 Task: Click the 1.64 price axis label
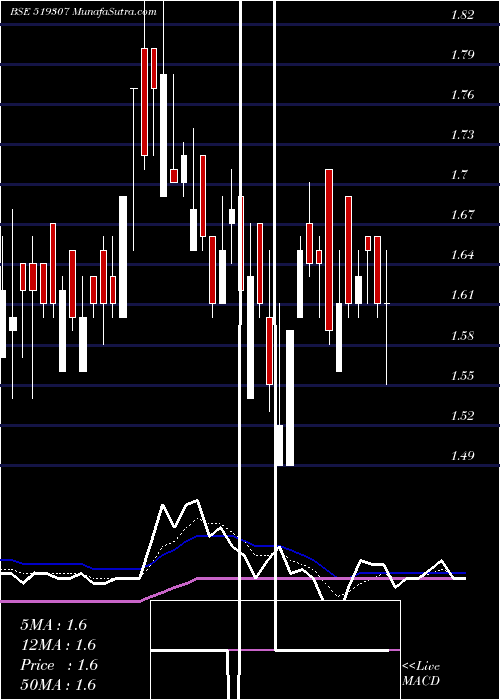tap(462, 255)
